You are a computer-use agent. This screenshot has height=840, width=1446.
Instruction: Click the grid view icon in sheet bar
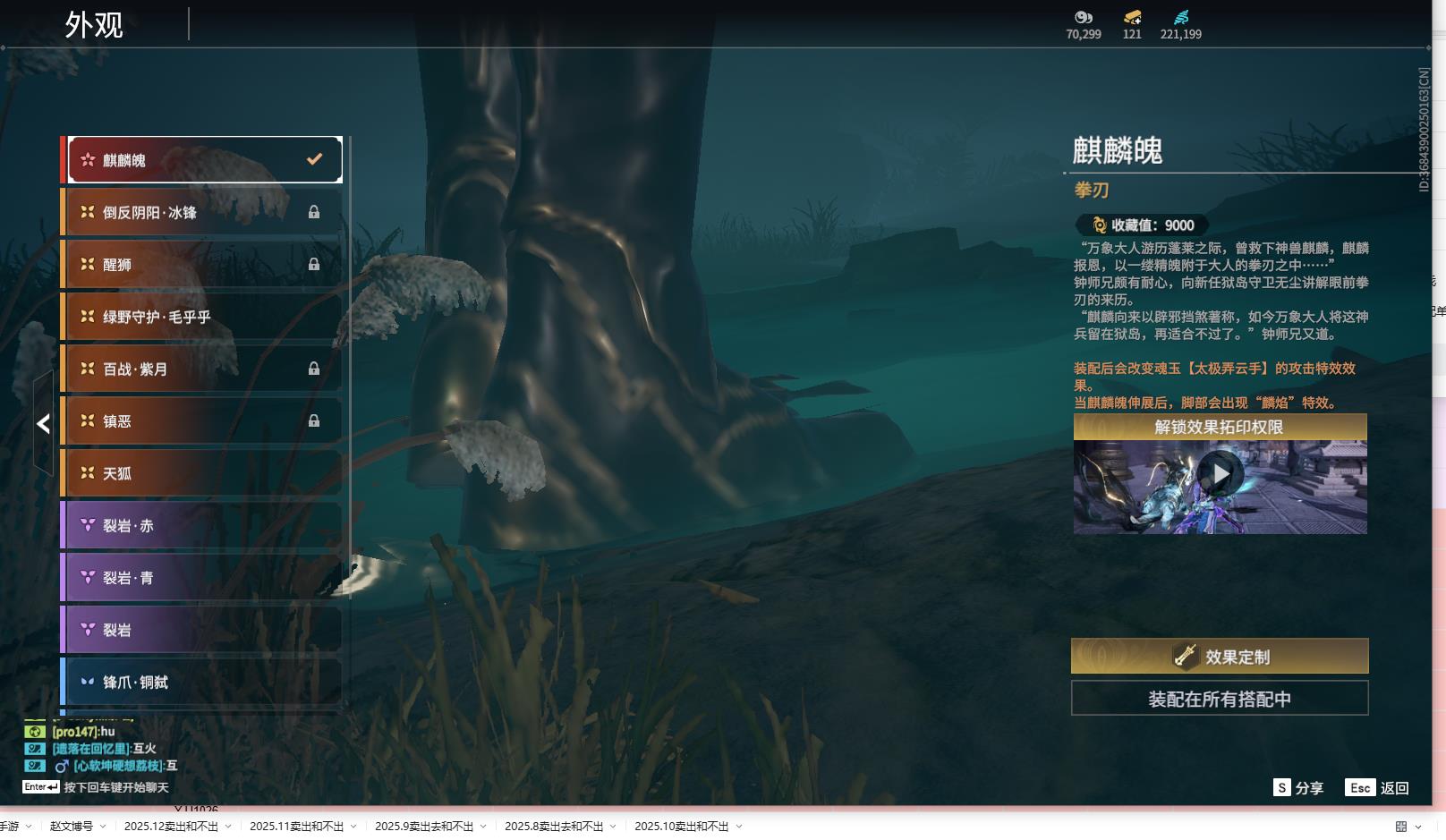click(x=1401, y=827)
